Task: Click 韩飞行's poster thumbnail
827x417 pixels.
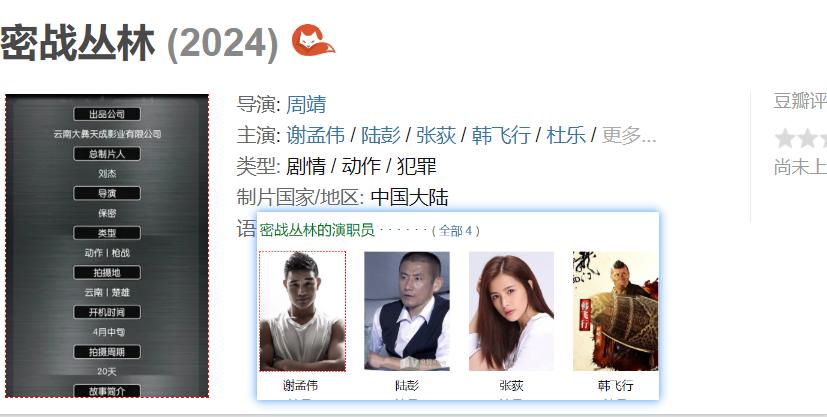Action: tap(616, 311)
